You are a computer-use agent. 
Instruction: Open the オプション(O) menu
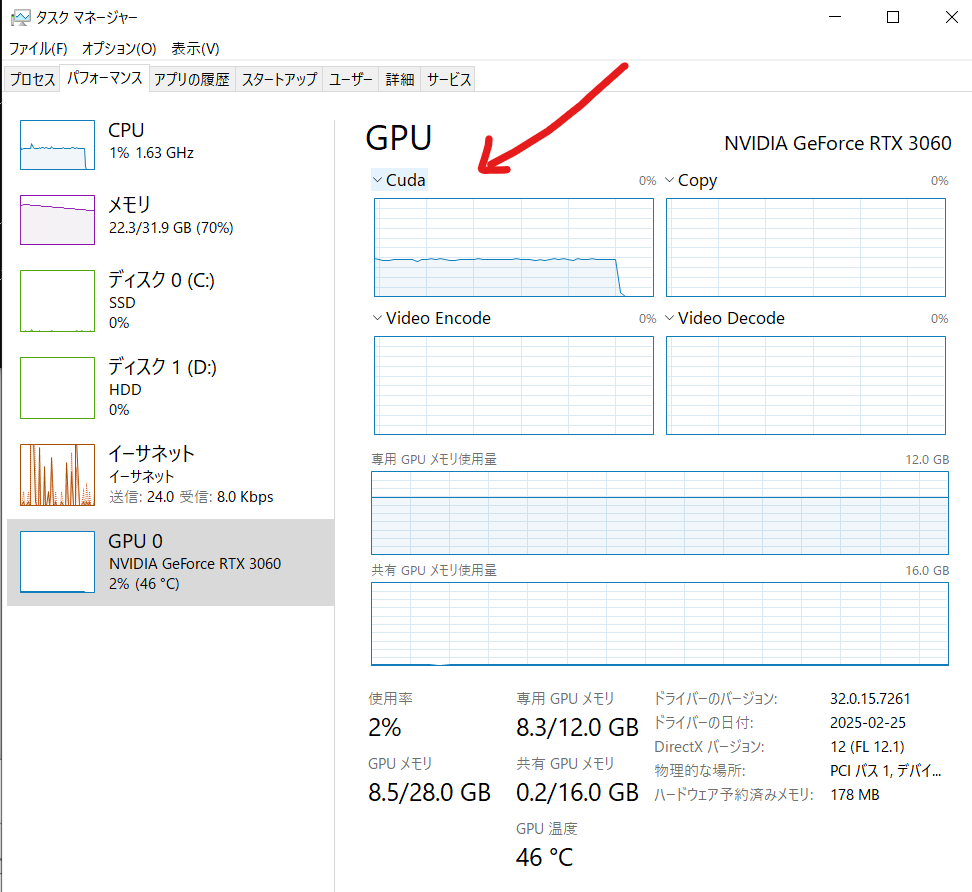119,48
